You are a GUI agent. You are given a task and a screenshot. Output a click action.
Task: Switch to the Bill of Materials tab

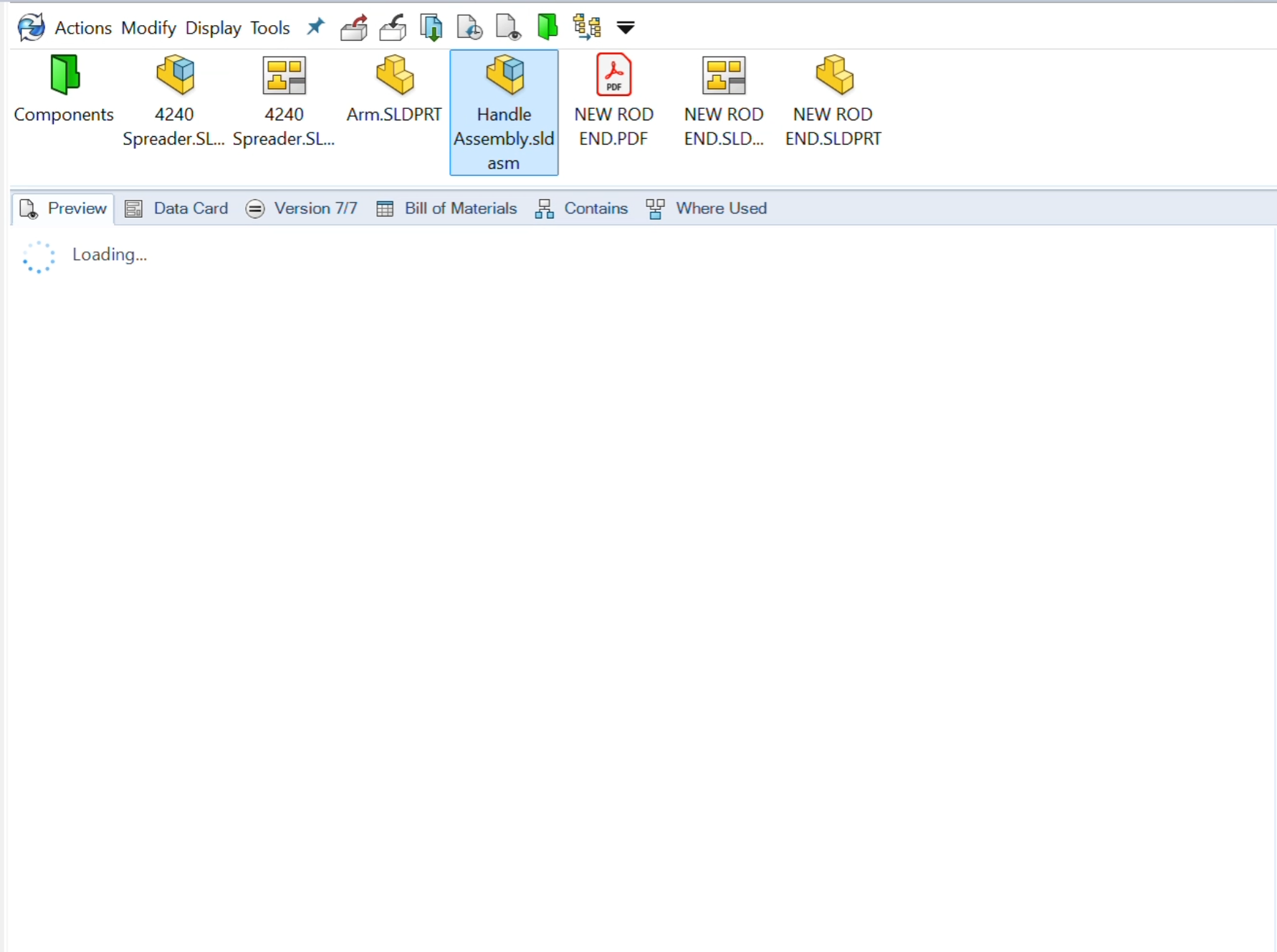pyautogui.click(x=447, y=208)
